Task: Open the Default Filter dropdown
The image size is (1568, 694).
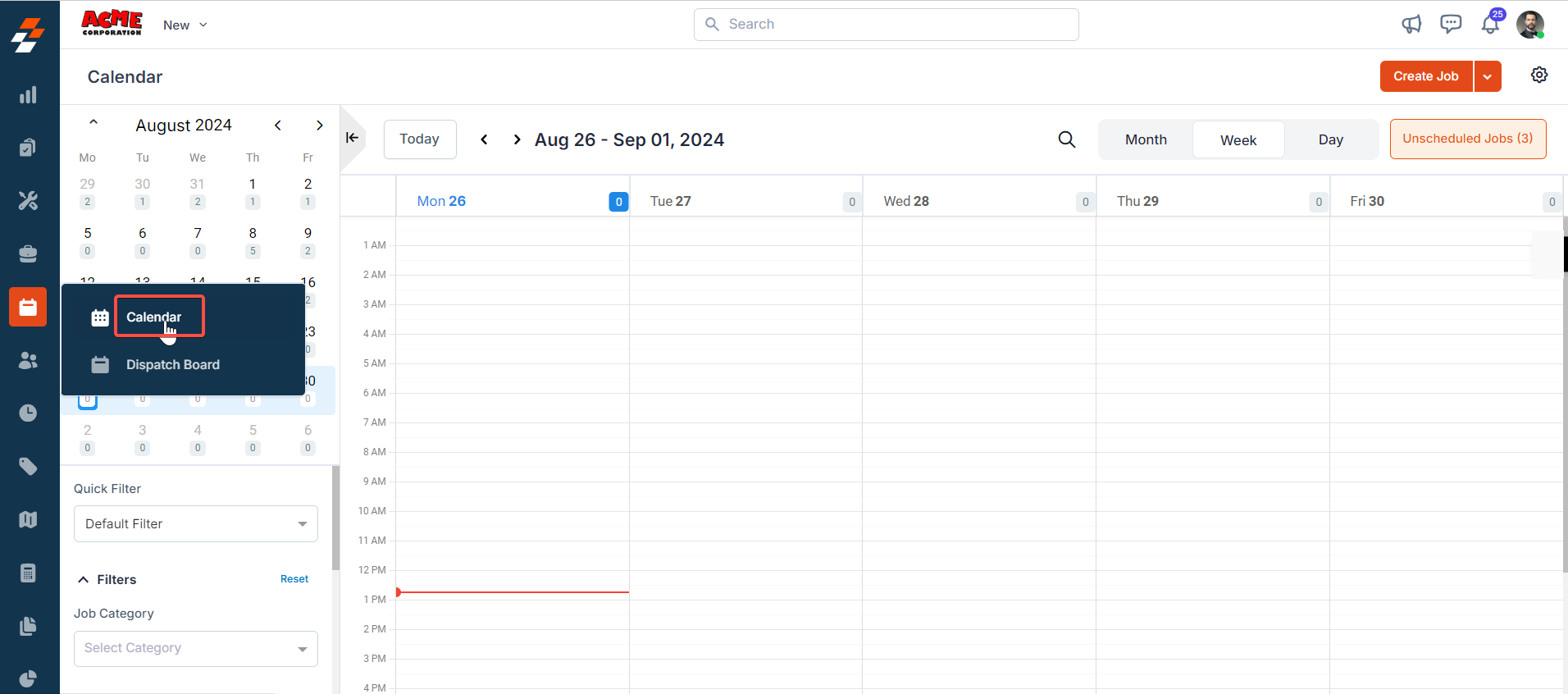Action: click(196, 523)
